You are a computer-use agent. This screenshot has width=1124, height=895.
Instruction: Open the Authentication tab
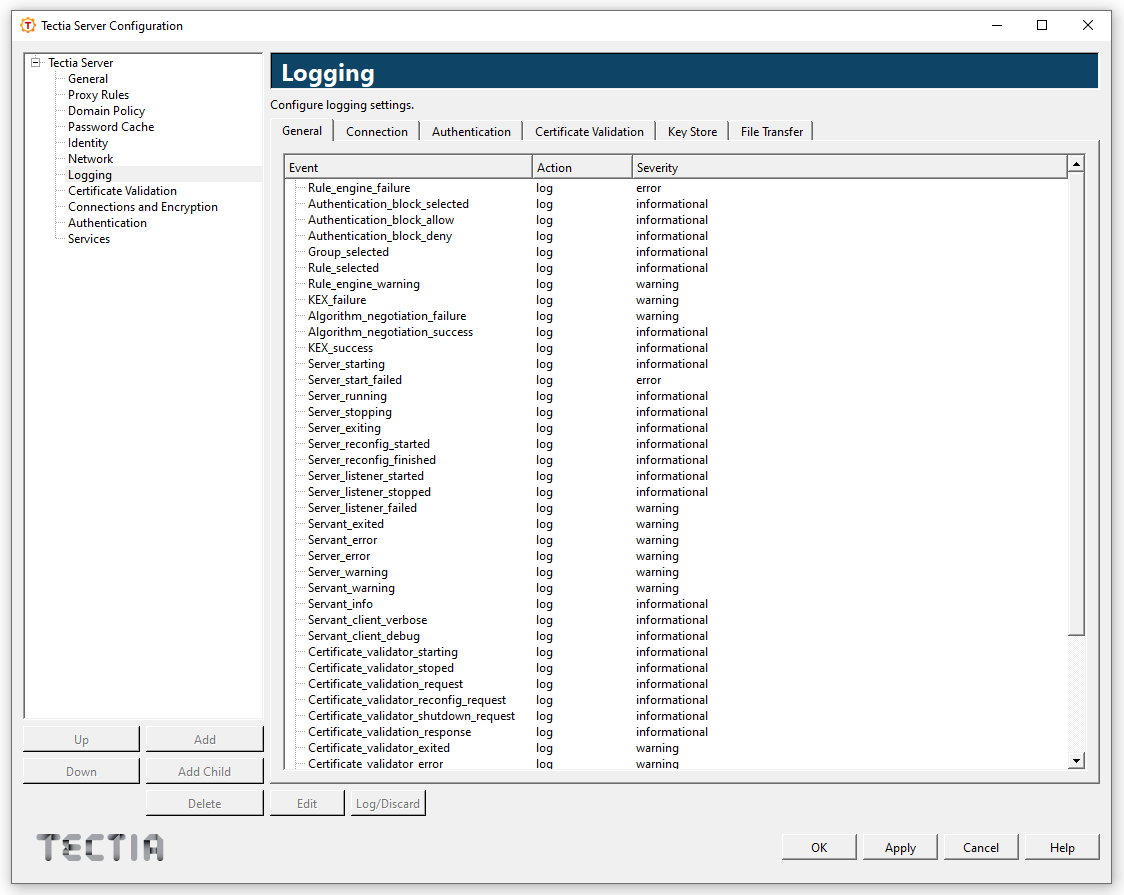471,132
